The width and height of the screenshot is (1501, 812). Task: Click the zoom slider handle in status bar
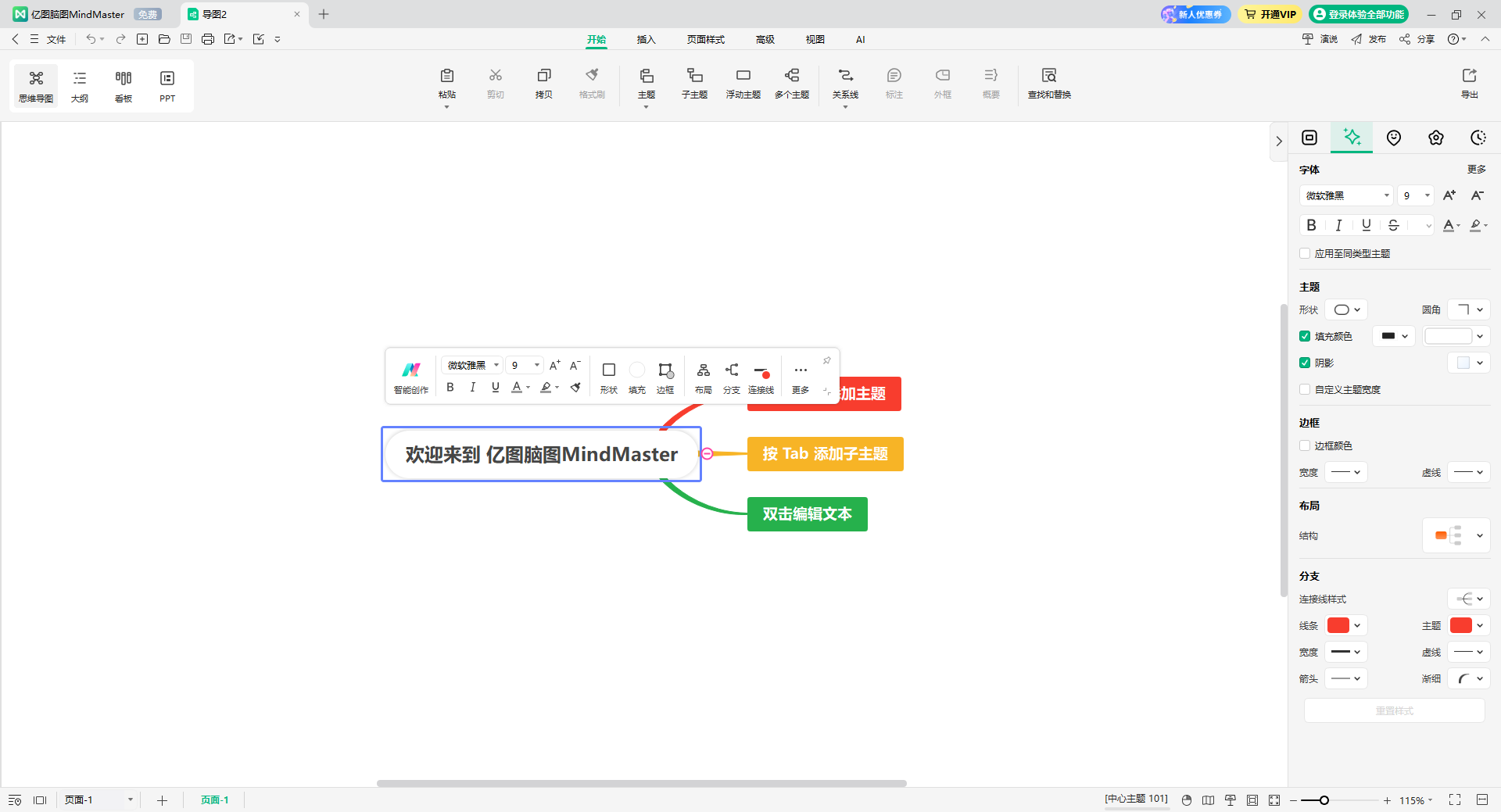[1324, 799]
